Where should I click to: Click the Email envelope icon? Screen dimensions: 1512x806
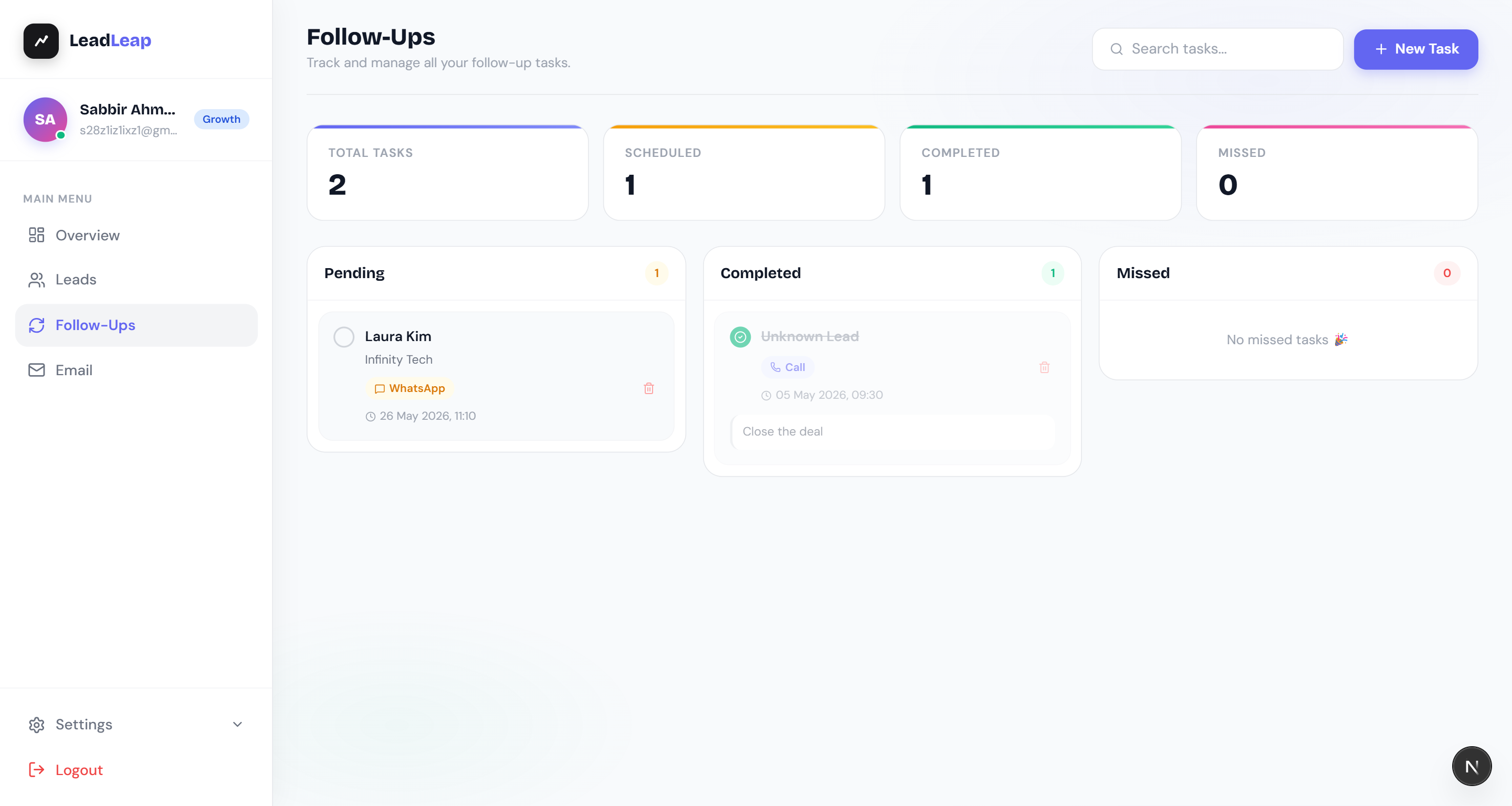(36, 370)
